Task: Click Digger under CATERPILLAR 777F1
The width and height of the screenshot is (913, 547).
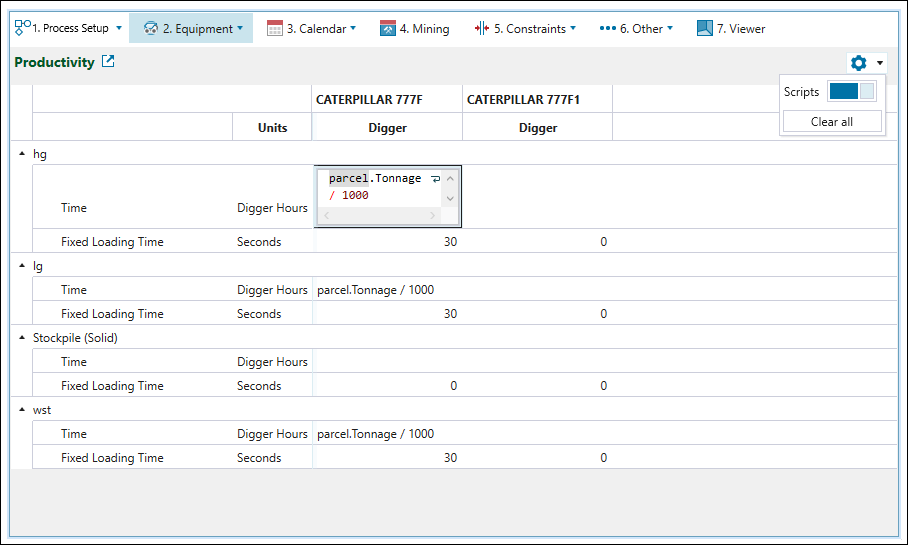Action: click(x=537, y=128)
